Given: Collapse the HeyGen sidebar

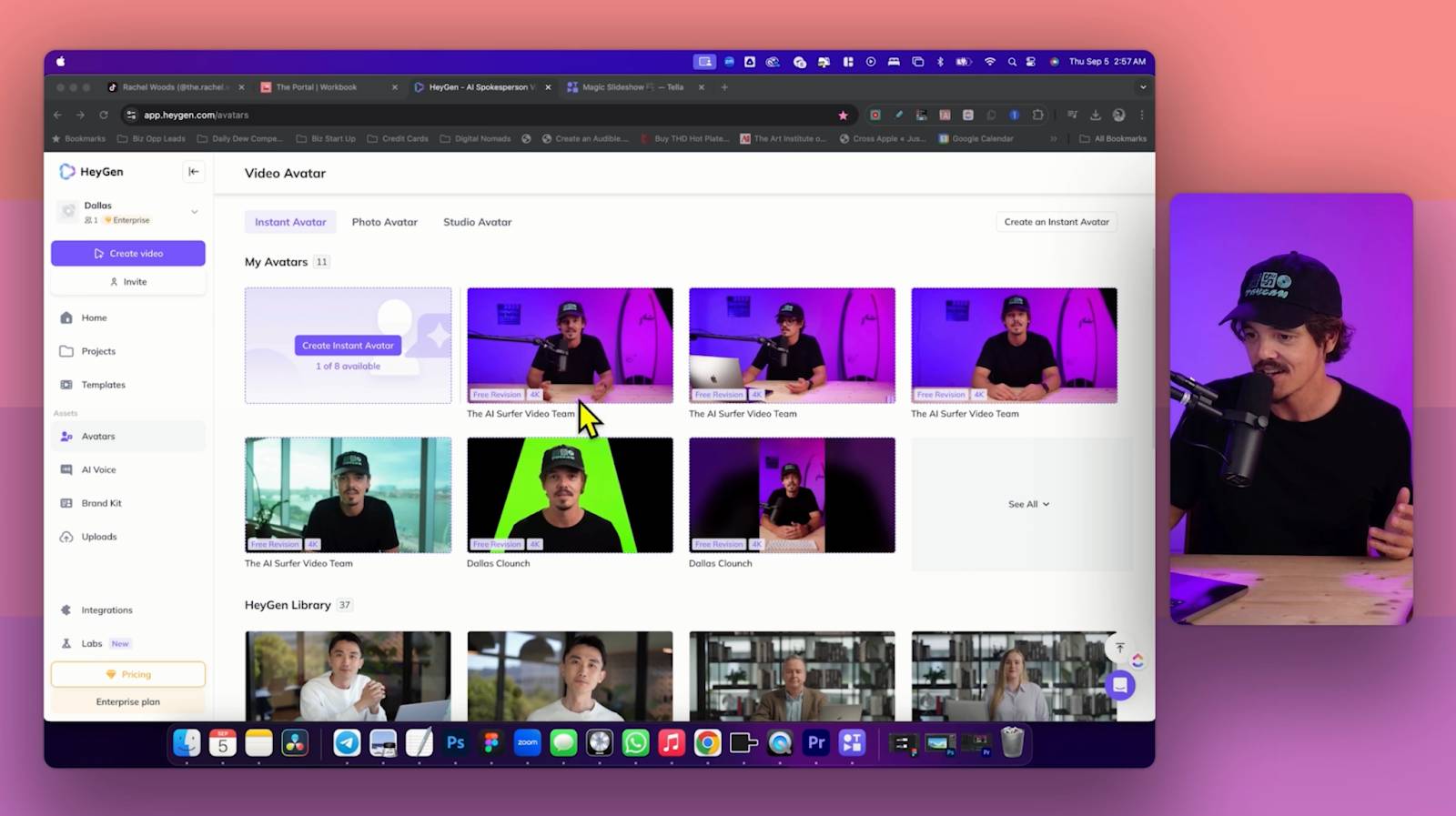Looking at the screenshot, I should click(x=193, y=171).
